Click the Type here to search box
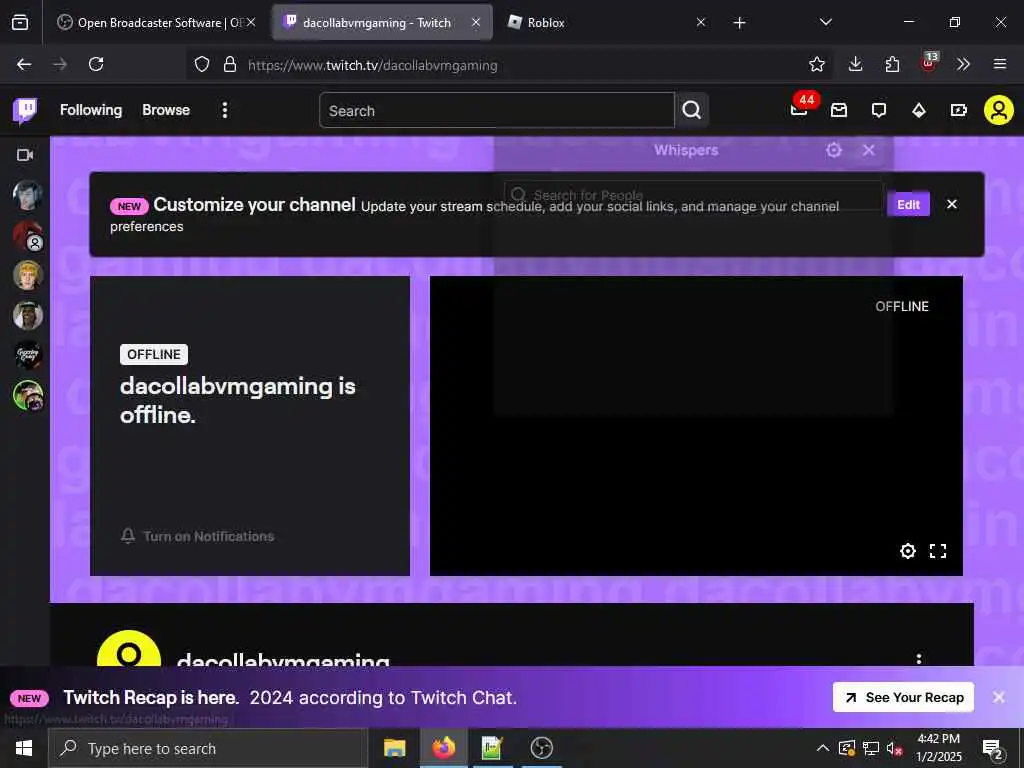Viewport: 1024px width, 768px height. coord(208,748)
